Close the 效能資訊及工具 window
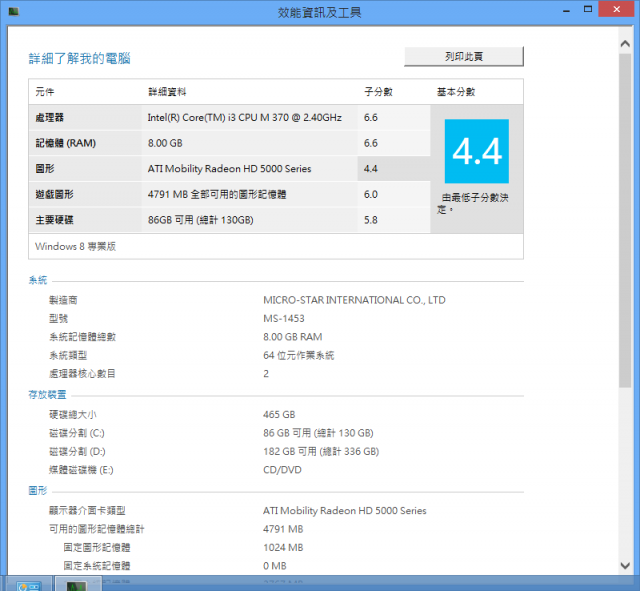This screenshot has width=640, height=591. pos(616,9)
